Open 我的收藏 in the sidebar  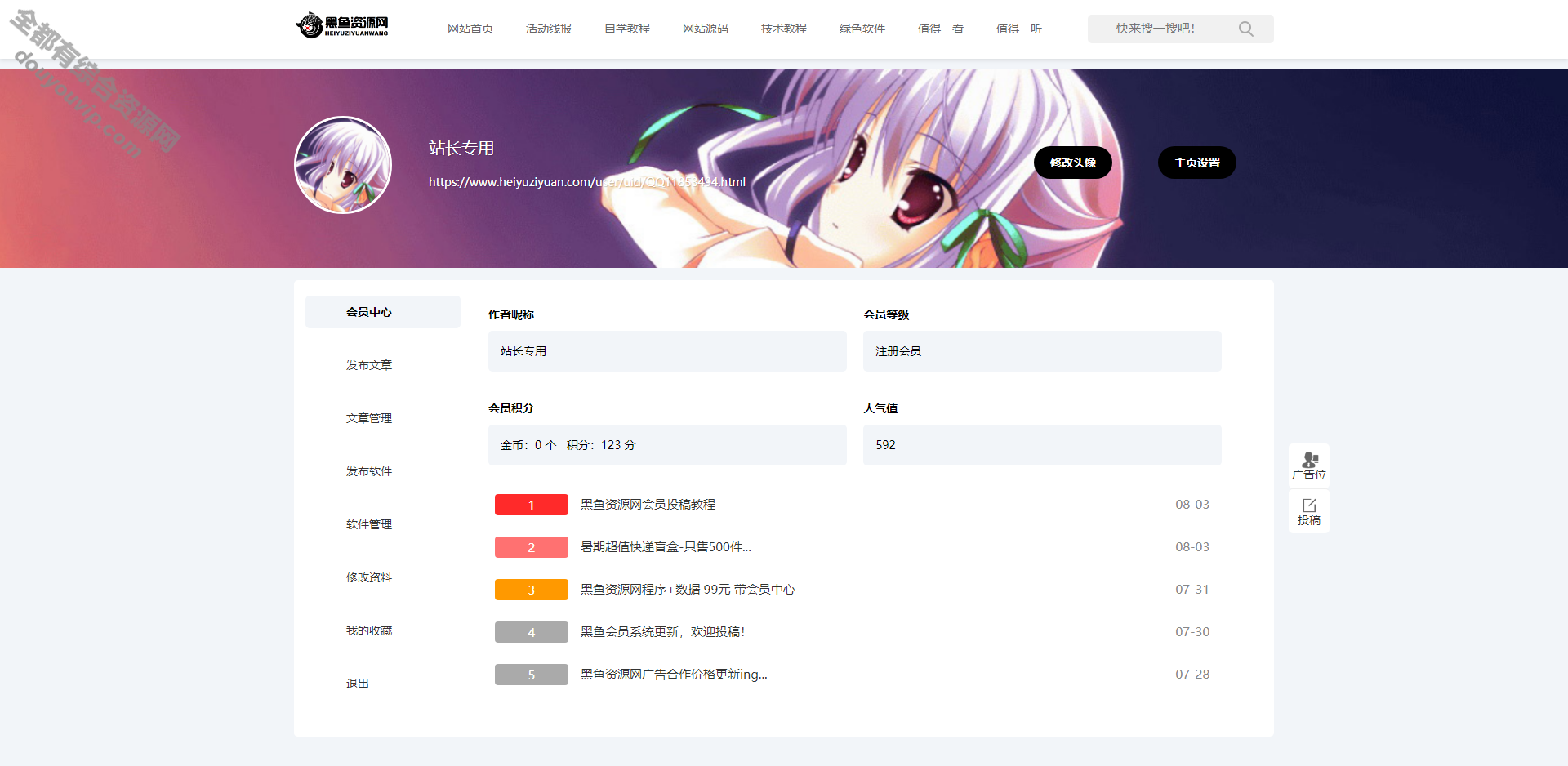[x=369, y=630]
